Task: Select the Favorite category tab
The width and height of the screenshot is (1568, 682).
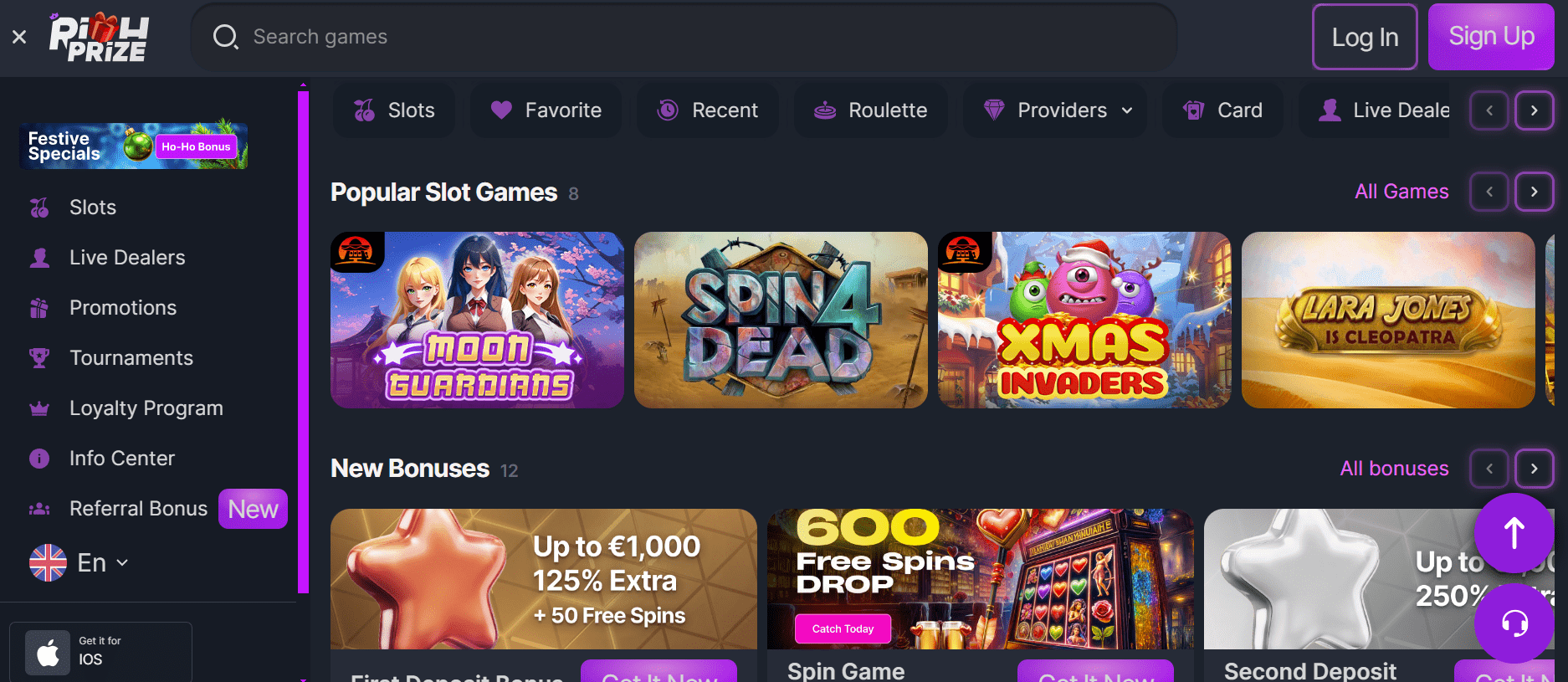Action: (546, 110)
